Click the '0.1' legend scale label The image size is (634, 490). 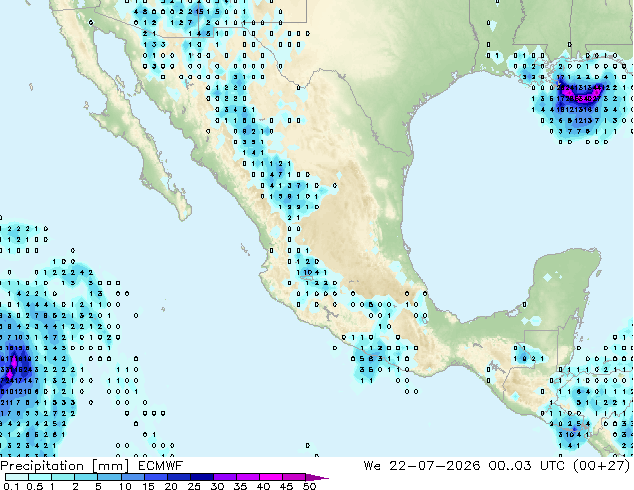click(12, 486)
